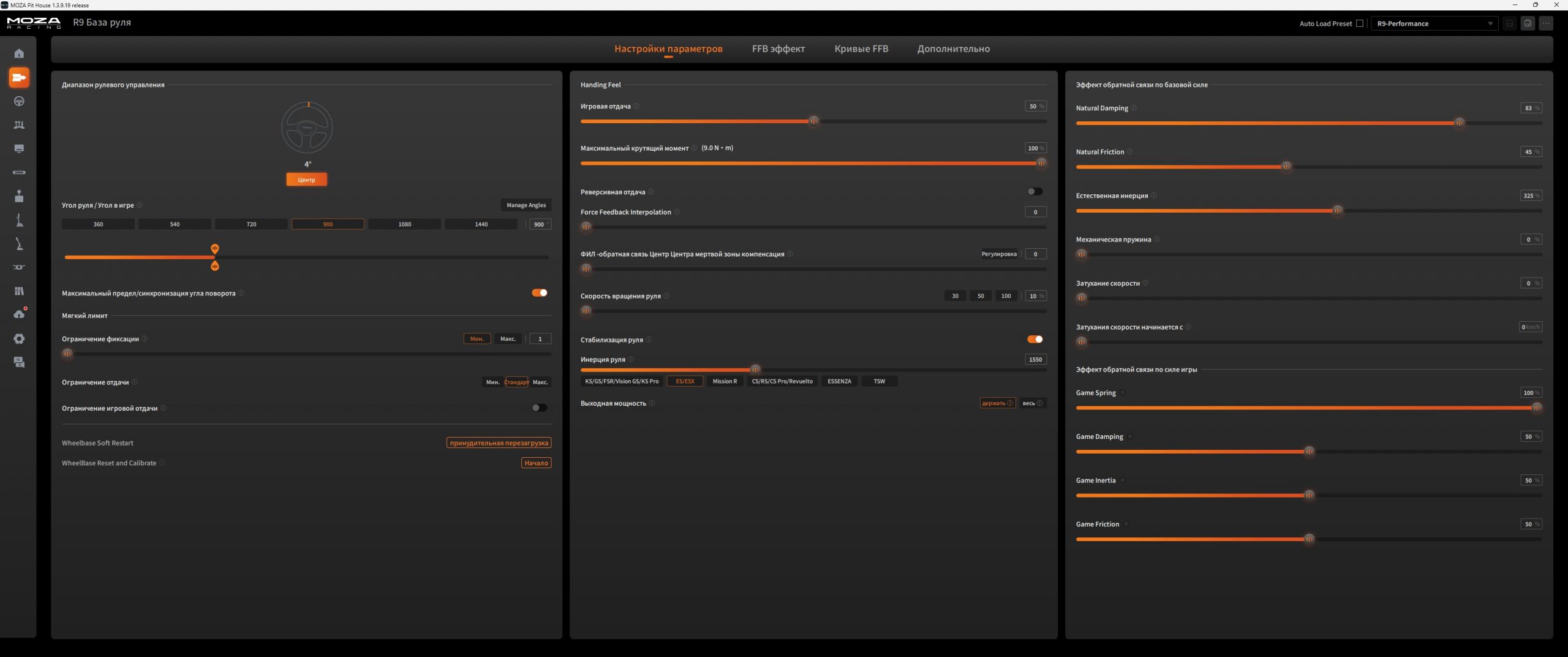Image resolution: width=1568 pixels, height=657 pixels.
Task: Select the Mission R inertia preset
Action: 725,381
